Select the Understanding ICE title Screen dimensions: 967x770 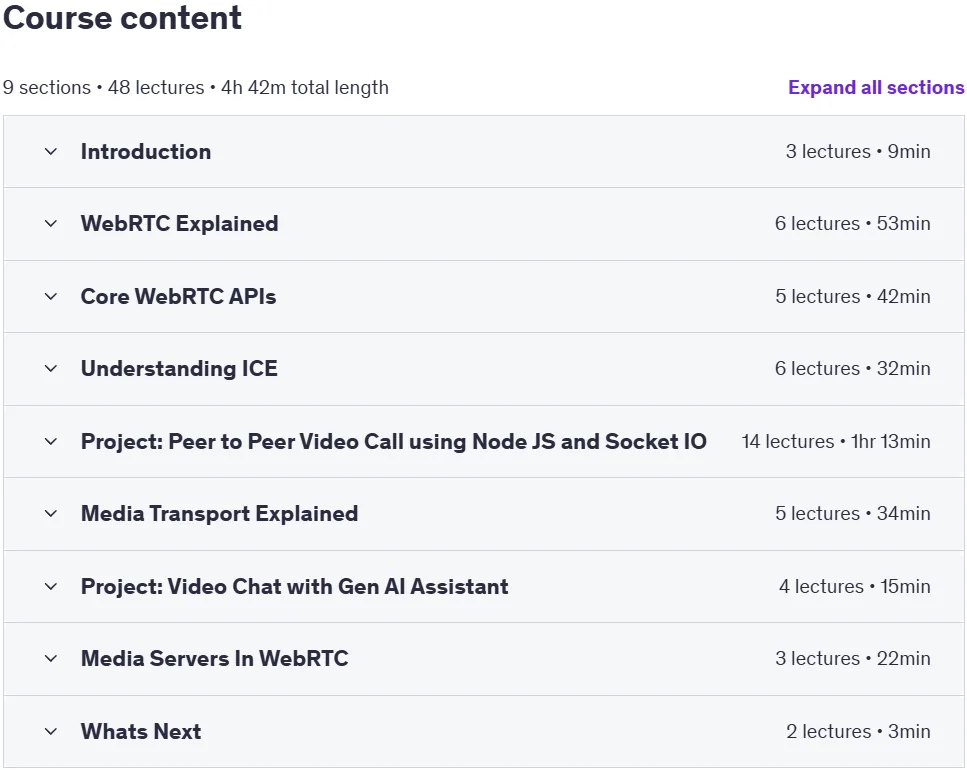[x=179, y=369]
